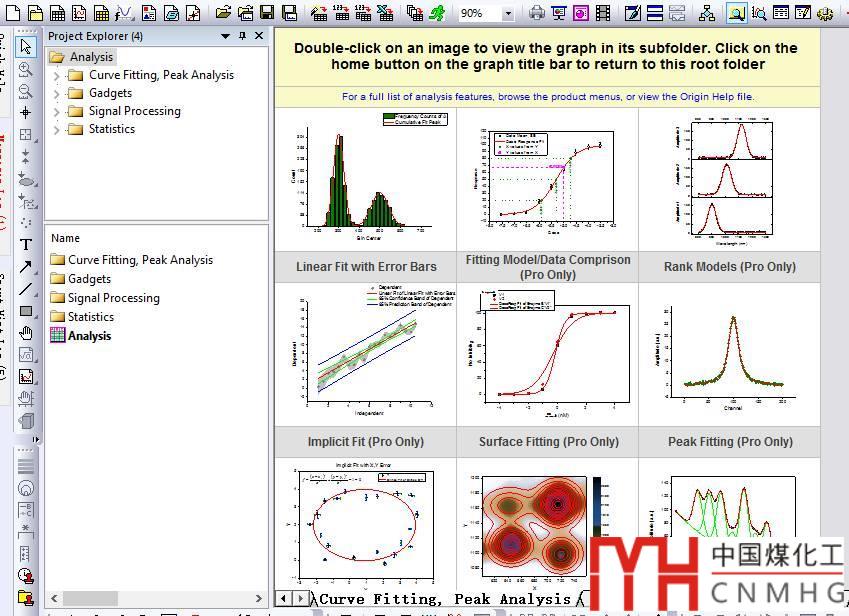
Task: Click the dose response curve thumbnail
Action: 547,179
